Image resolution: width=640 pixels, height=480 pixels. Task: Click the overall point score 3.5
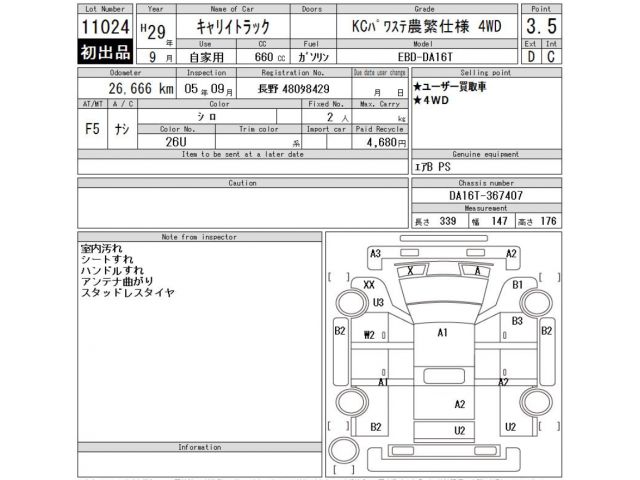(541, 27)
